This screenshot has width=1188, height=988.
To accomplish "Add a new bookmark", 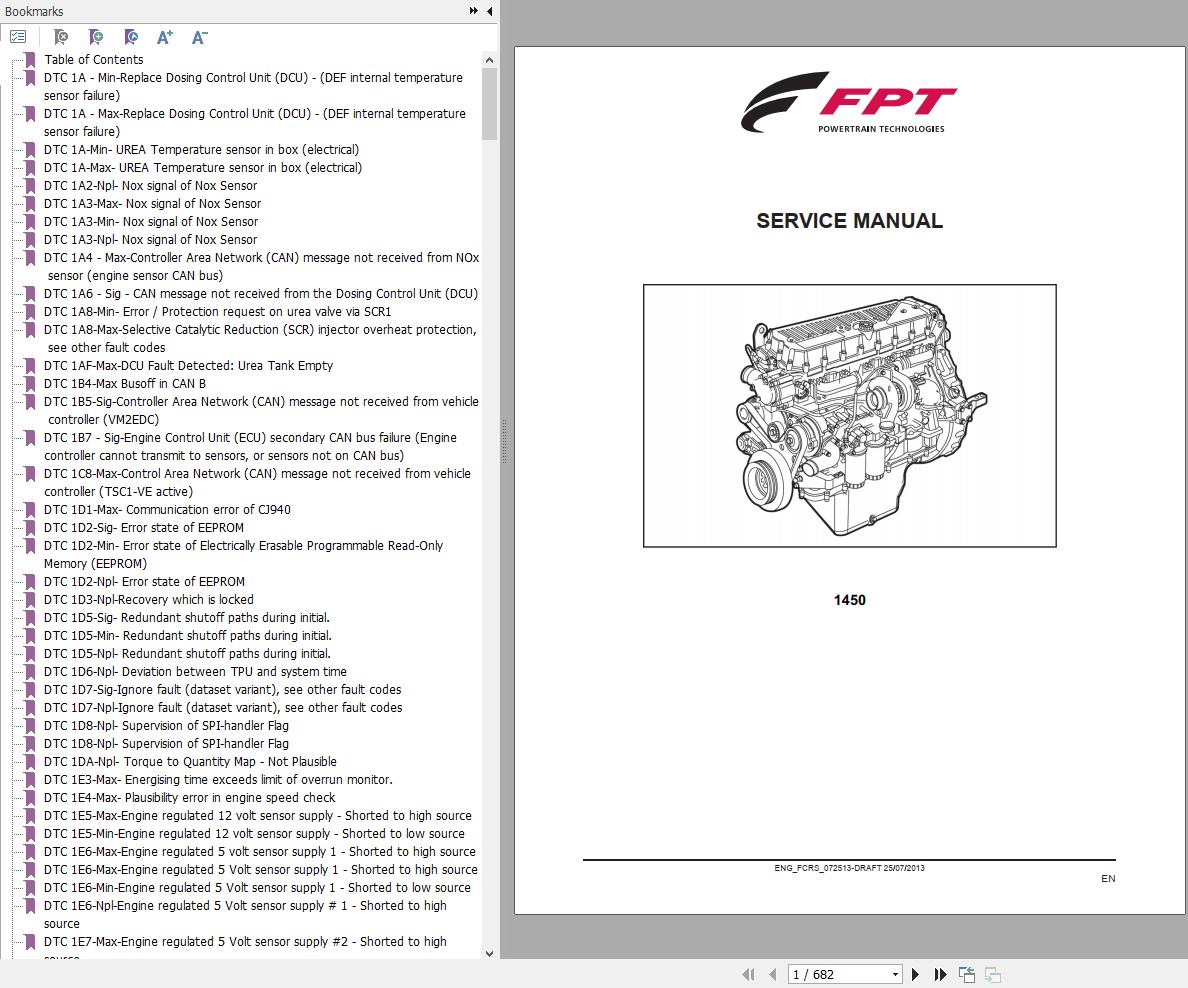I will pos(95,37).
